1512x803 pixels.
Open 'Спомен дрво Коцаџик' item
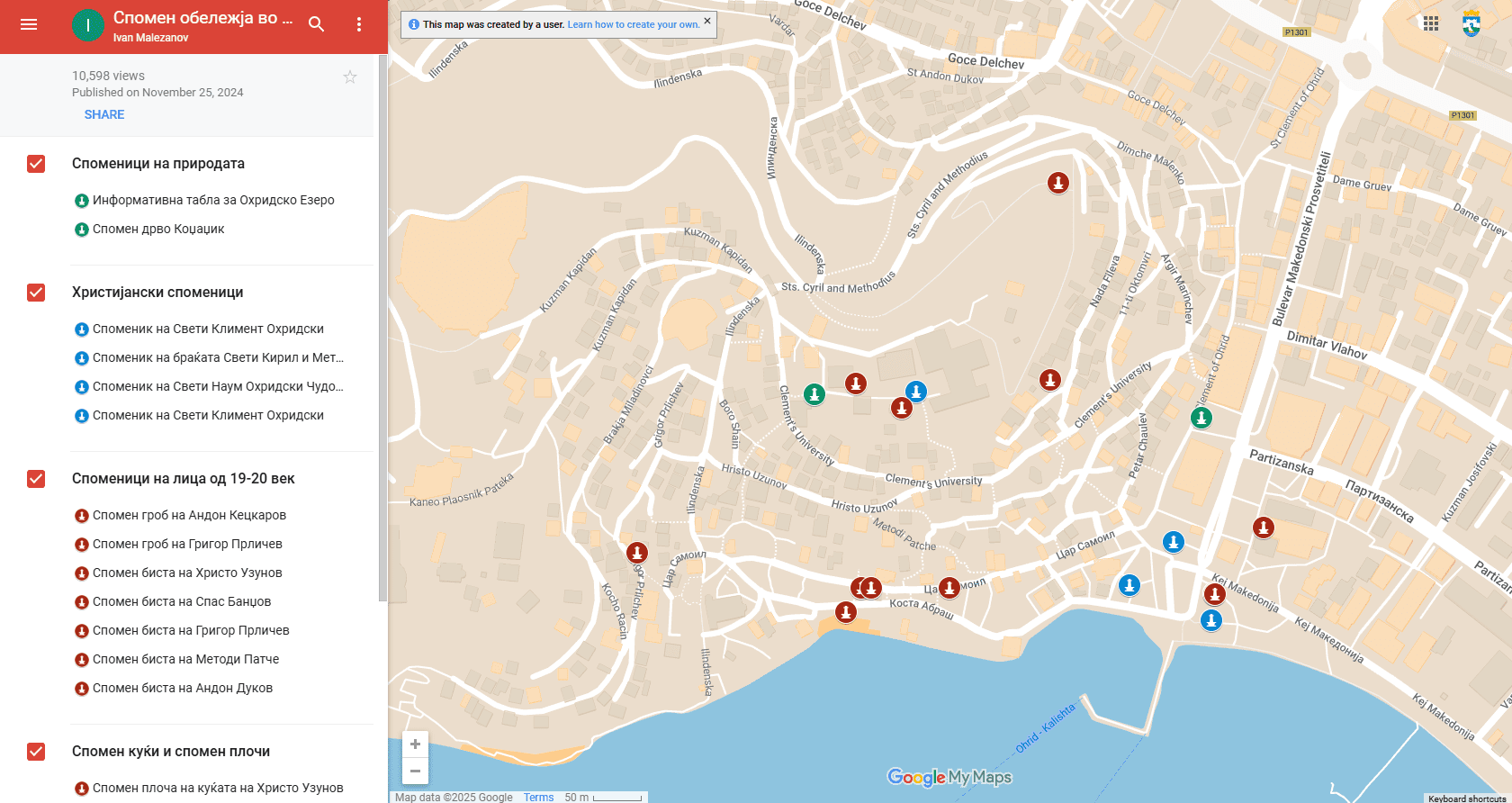pos(158,229)
